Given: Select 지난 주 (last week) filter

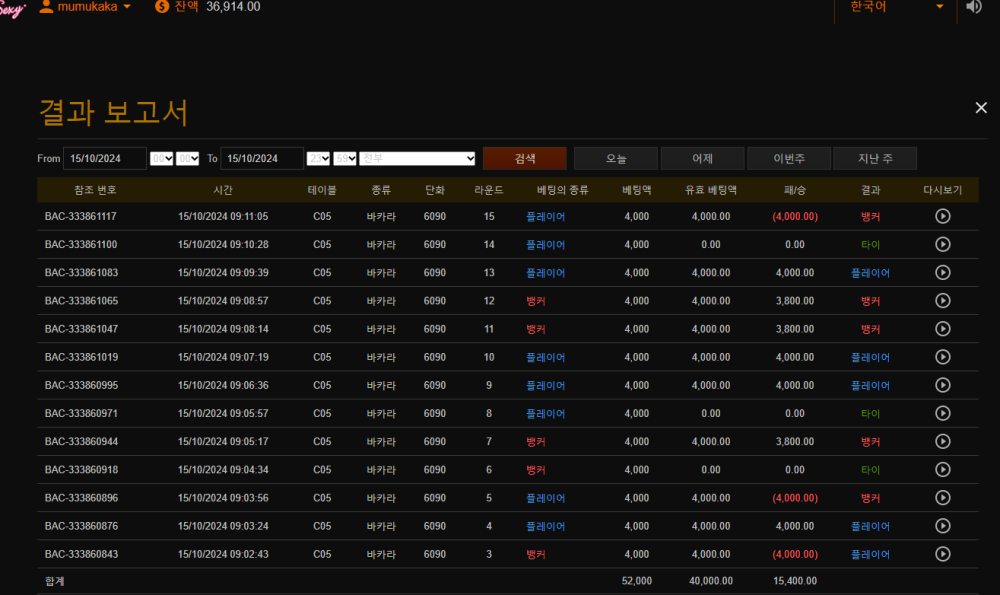Looking at the screenshot, I should 874,158.
